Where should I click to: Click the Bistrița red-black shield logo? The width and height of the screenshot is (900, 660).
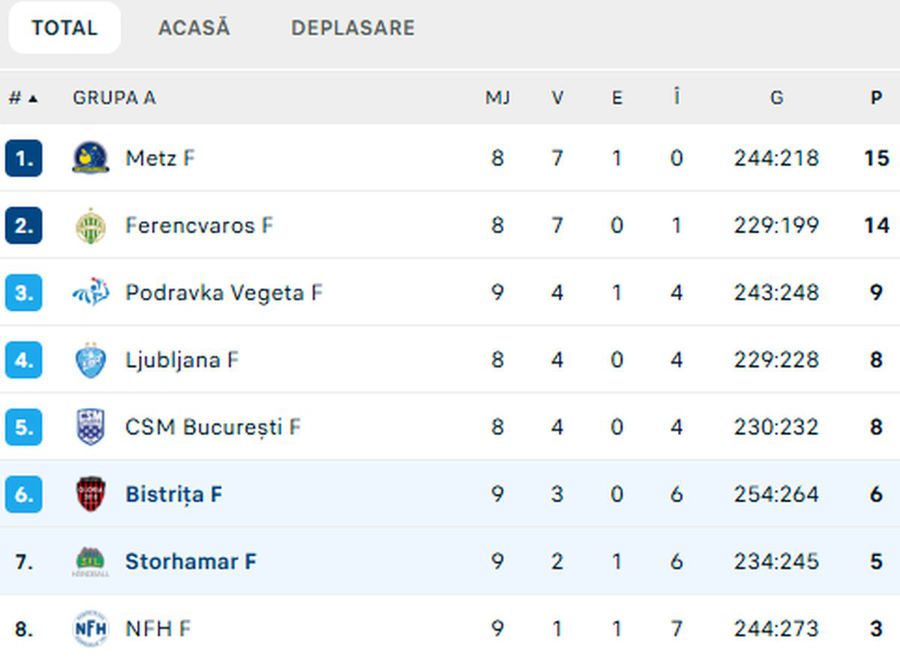91,494
